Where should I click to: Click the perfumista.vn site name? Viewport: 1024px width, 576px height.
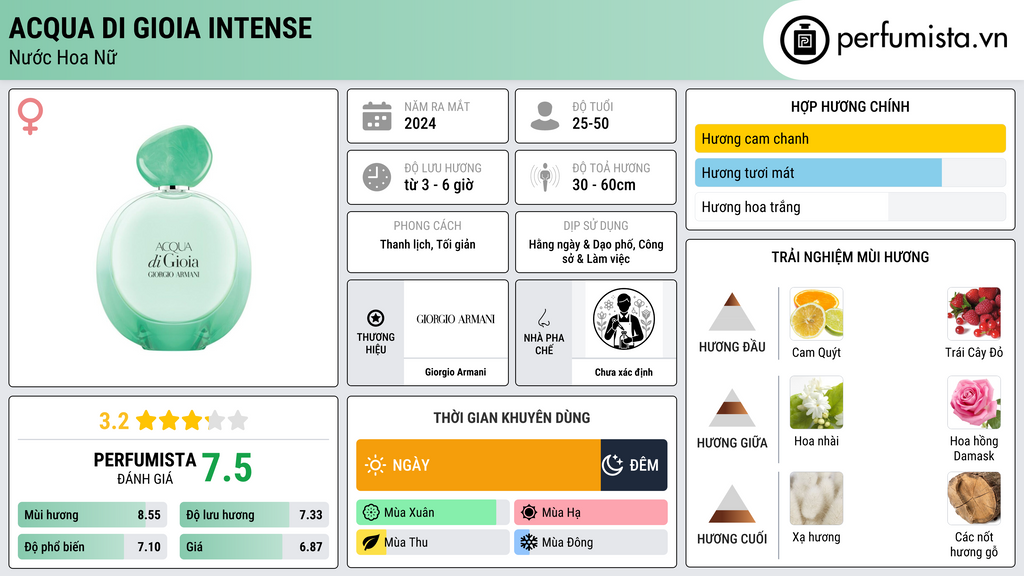coord(922,38)
